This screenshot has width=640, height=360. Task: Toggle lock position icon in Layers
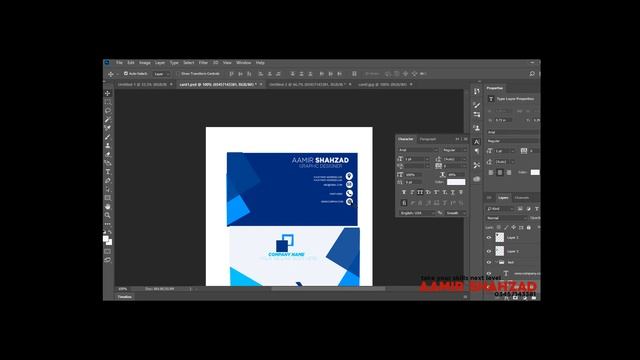point(513,227)
